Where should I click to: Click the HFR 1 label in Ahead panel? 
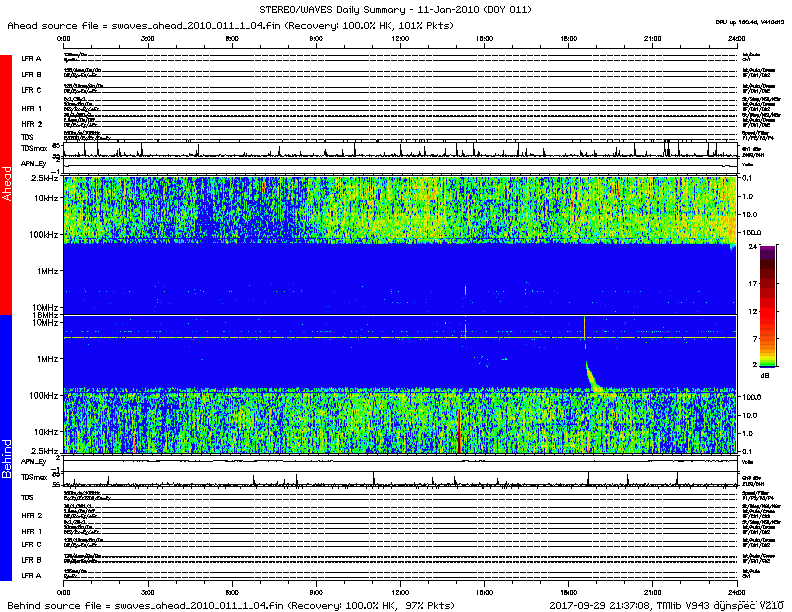(31, 107)
